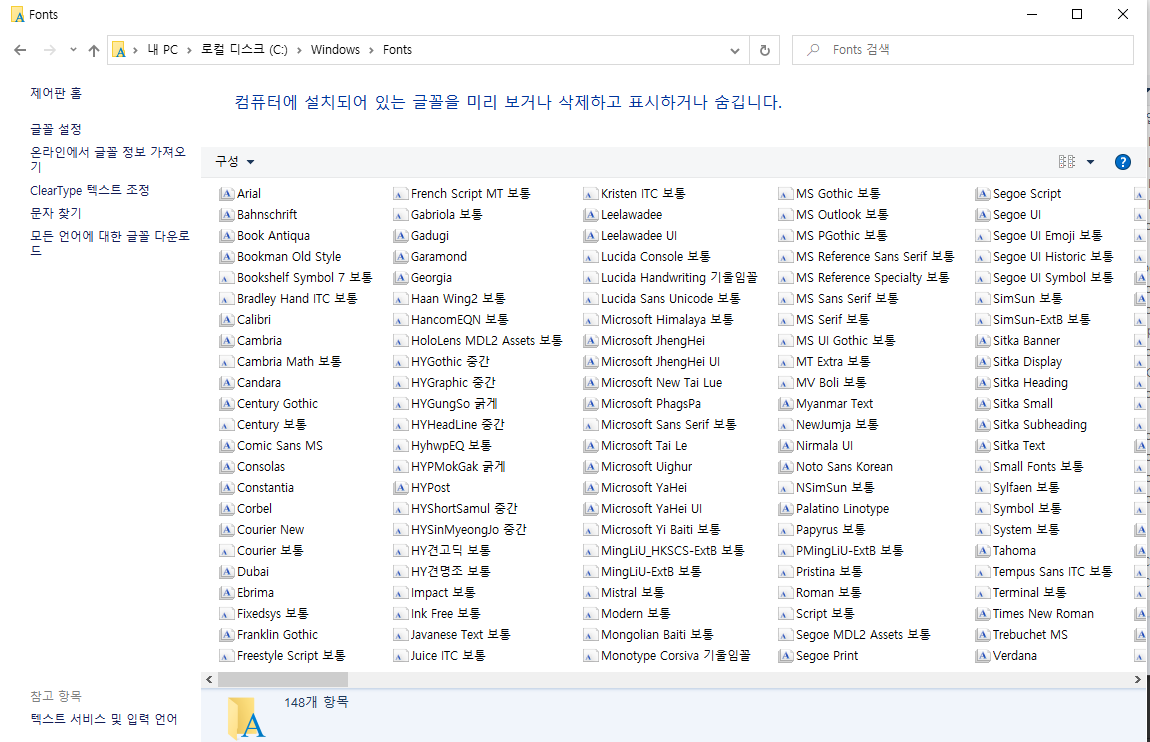The height and width of the screenshot is (742, 1150).
Task: Select the Myanmar Text font name
Action: coord(835,404)
